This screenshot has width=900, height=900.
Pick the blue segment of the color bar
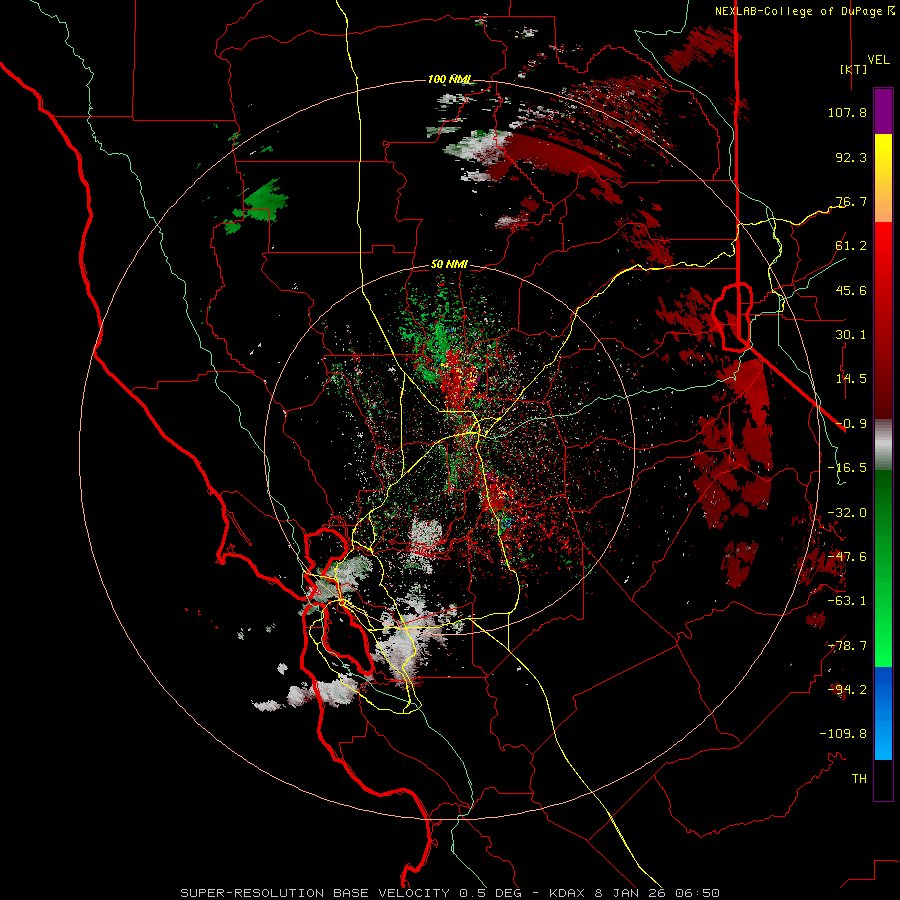click(883, 713)
